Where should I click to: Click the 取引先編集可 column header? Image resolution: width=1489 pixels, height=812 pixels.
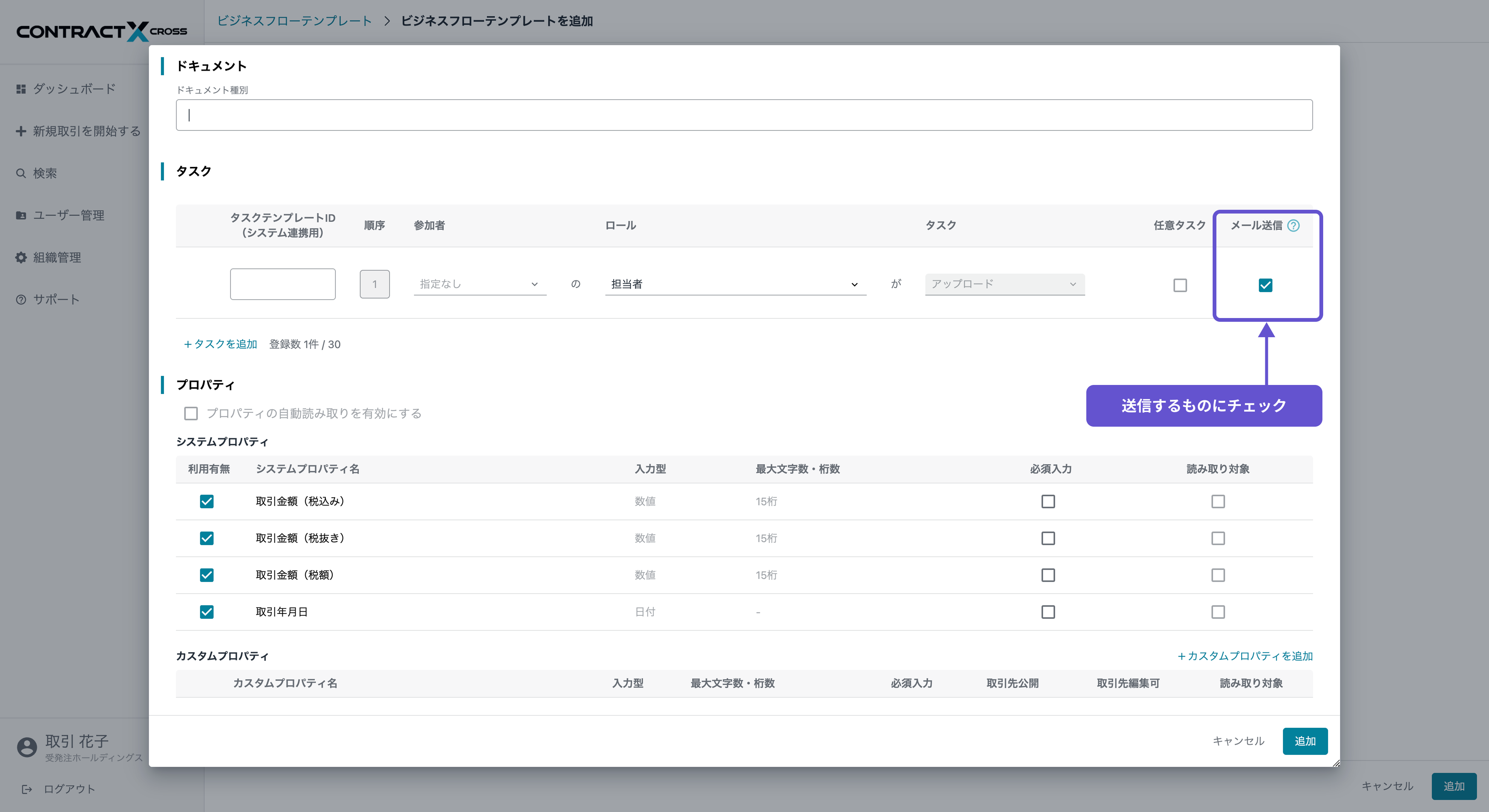(x=1128, y=684)
